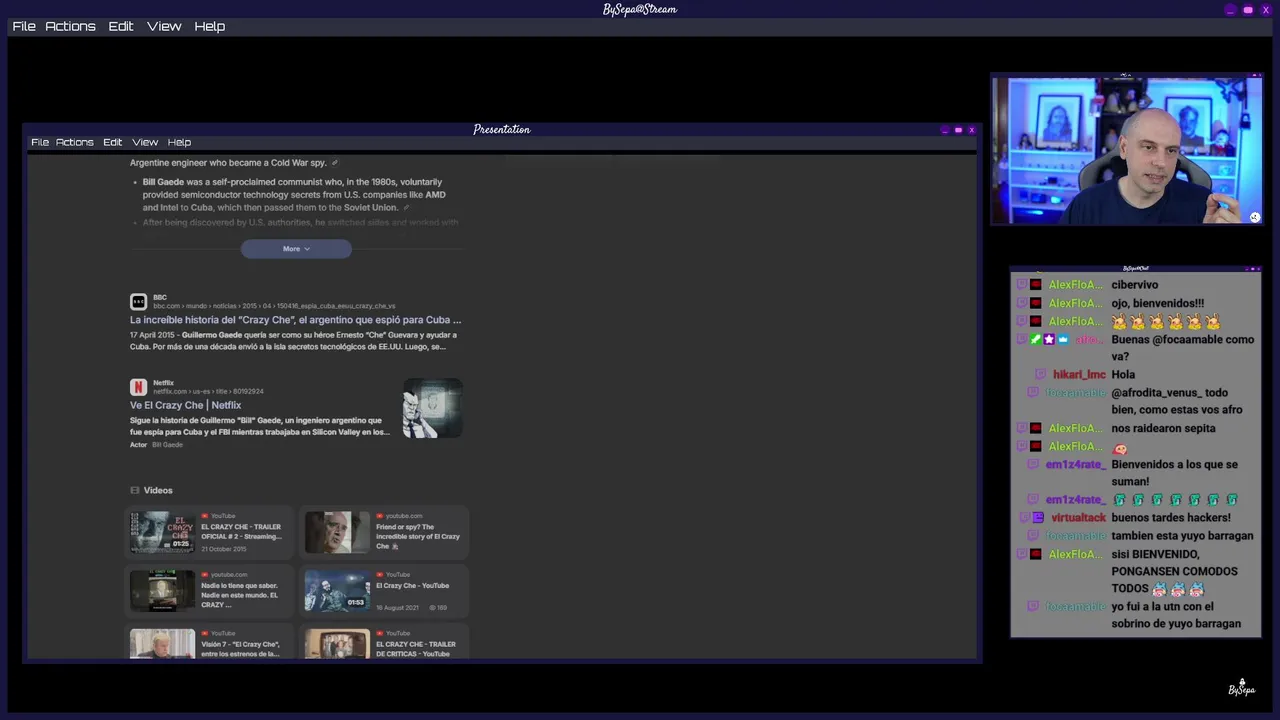This screenshot has height=720, width=1280.
Task: Open the File menu in the Presentation window
Action: pos(40,142)
